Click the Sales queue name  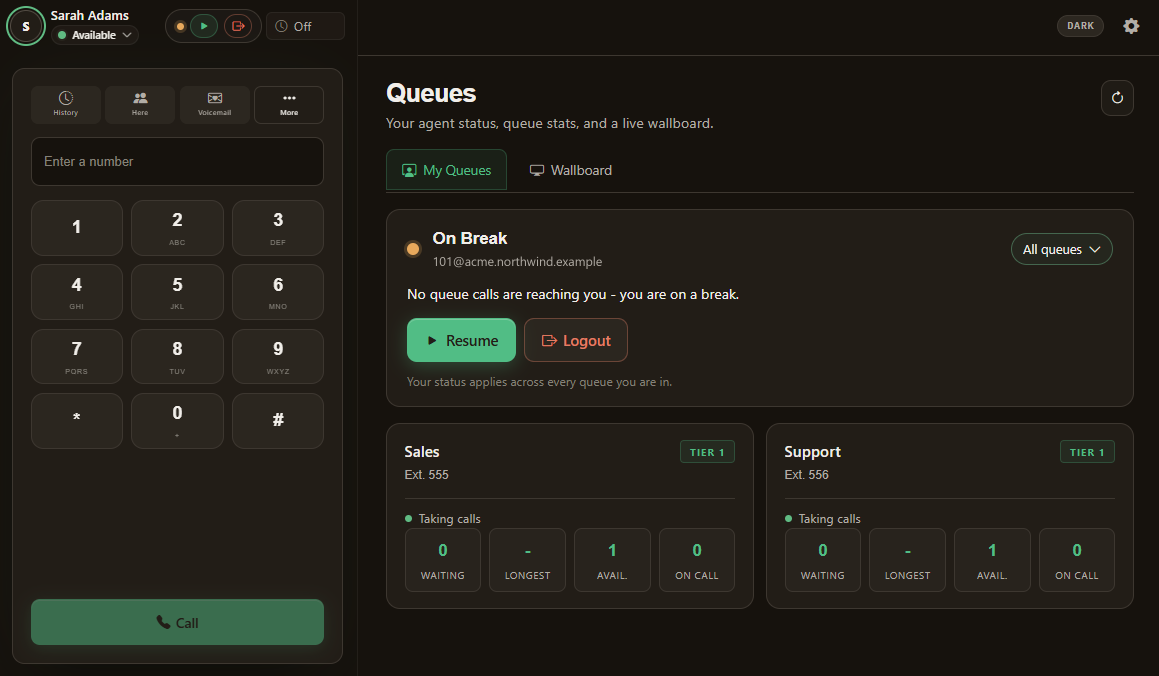tap(422, 451)
